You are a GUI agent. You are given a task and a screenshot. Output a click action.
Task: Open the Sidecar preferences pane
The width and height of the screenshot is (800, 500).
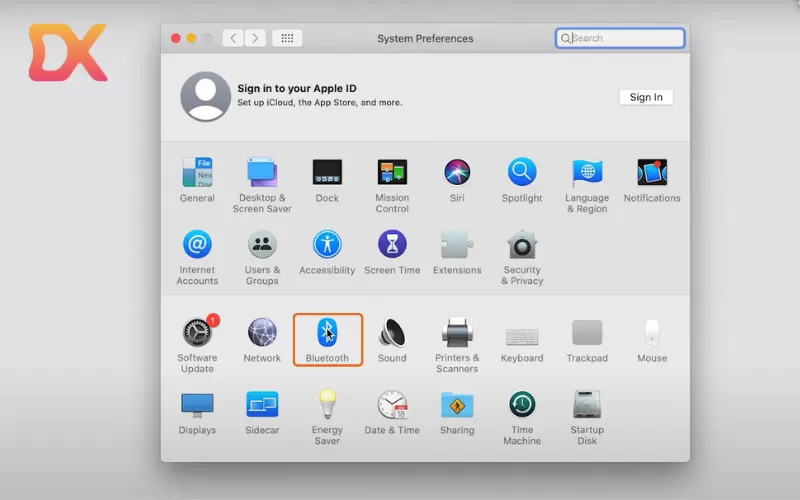coord(262,405)
